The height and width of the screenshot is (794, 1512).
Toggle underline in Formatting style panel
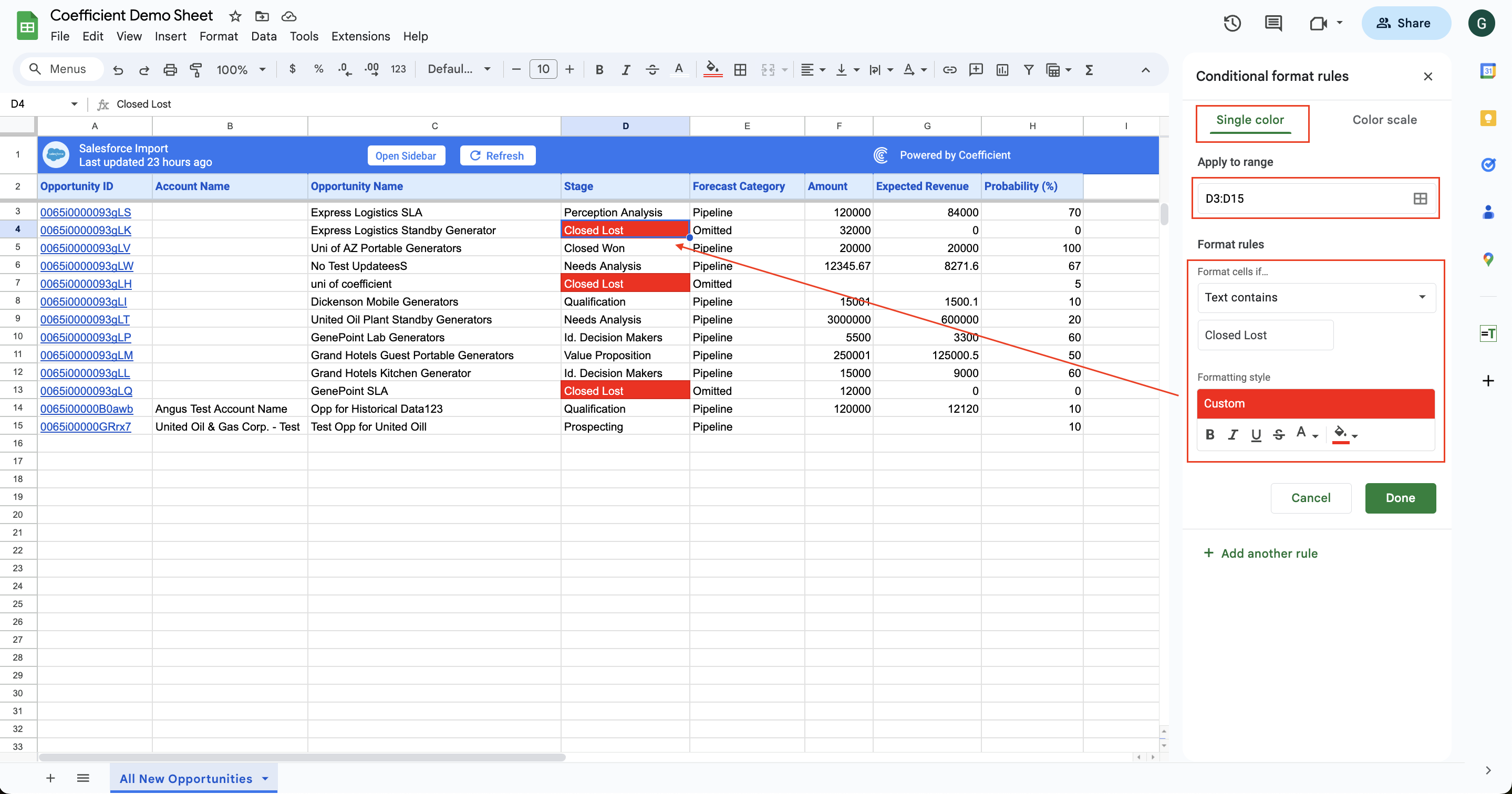(x=1256, y=435)
